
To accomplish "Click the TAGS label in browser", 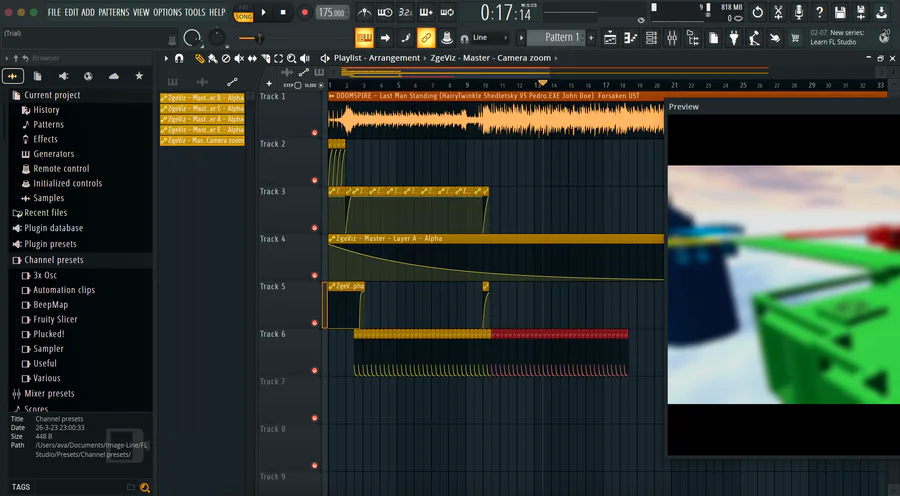I will (x=21, y=487).
